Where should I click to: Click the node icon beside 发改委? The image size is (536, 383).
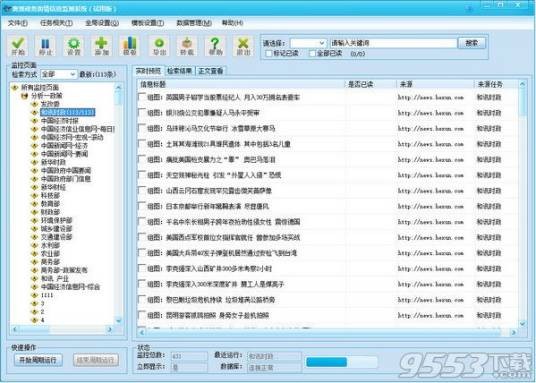(x=34, y=104)
